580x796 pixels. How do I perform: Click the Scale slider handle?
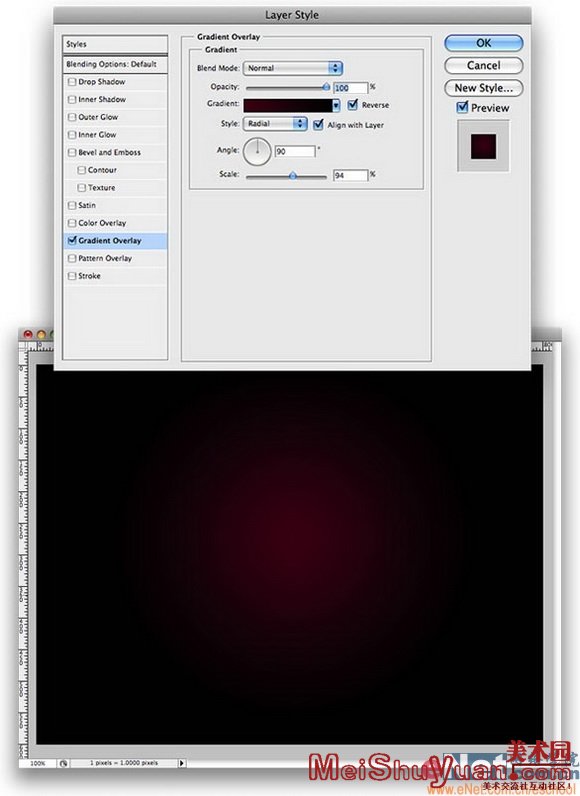coord(293,176)
